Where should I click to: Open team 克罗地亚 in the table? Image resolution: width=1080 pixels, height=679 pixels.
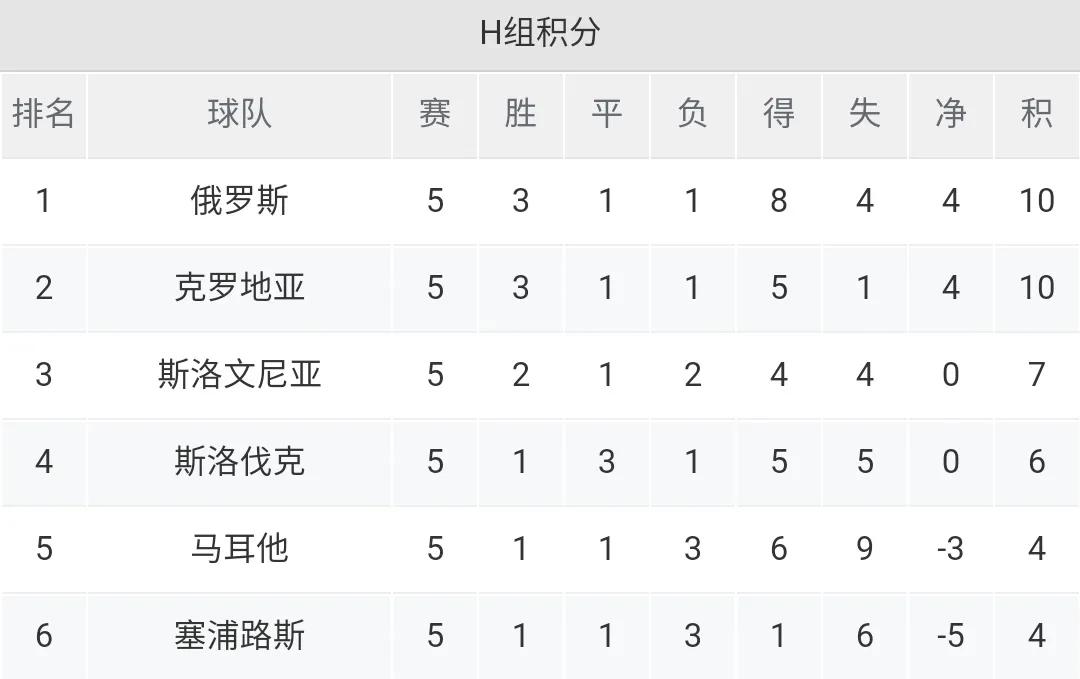[x=239, y=288]
